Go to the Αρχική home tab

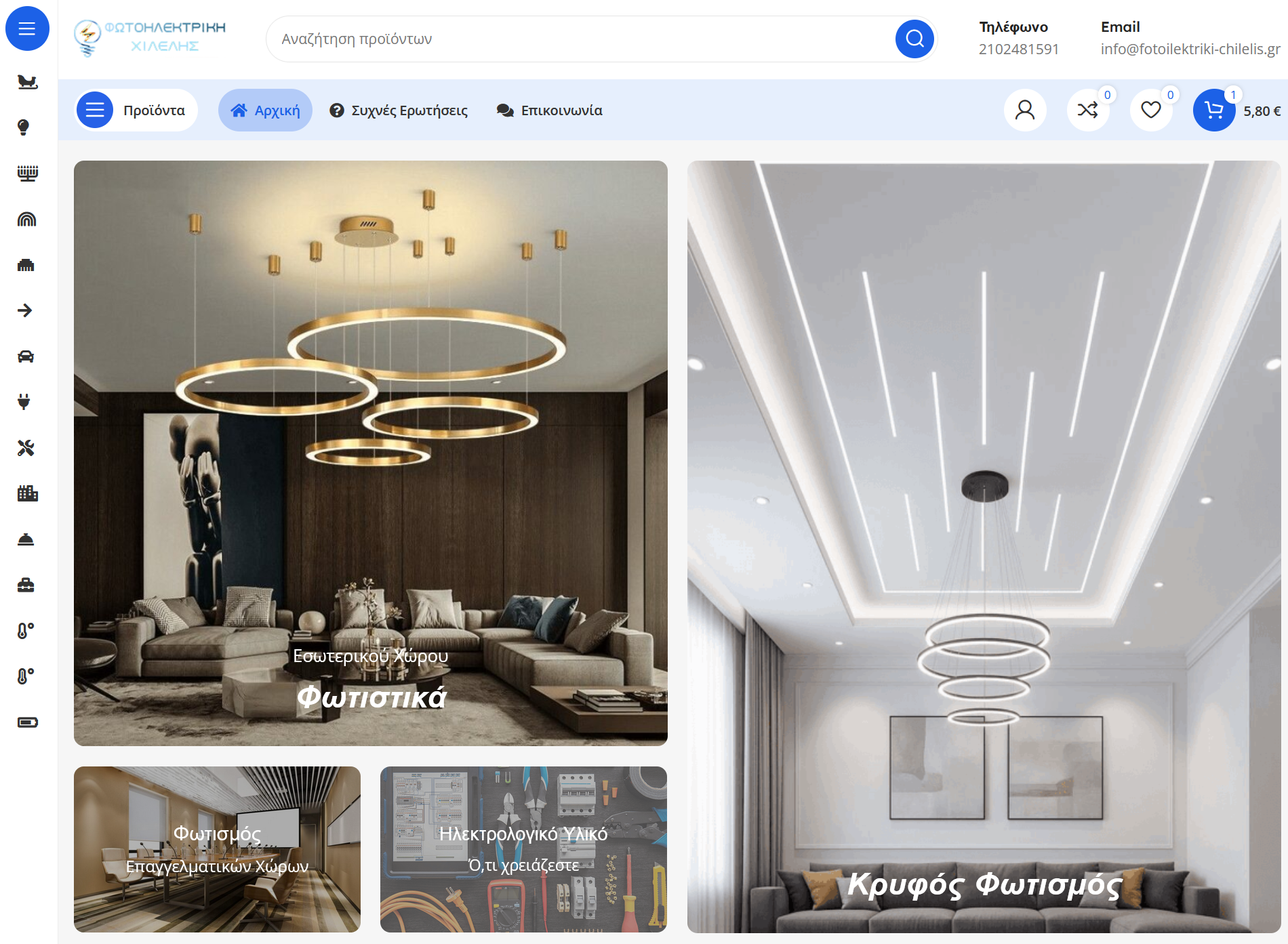[x=265, y=110]
